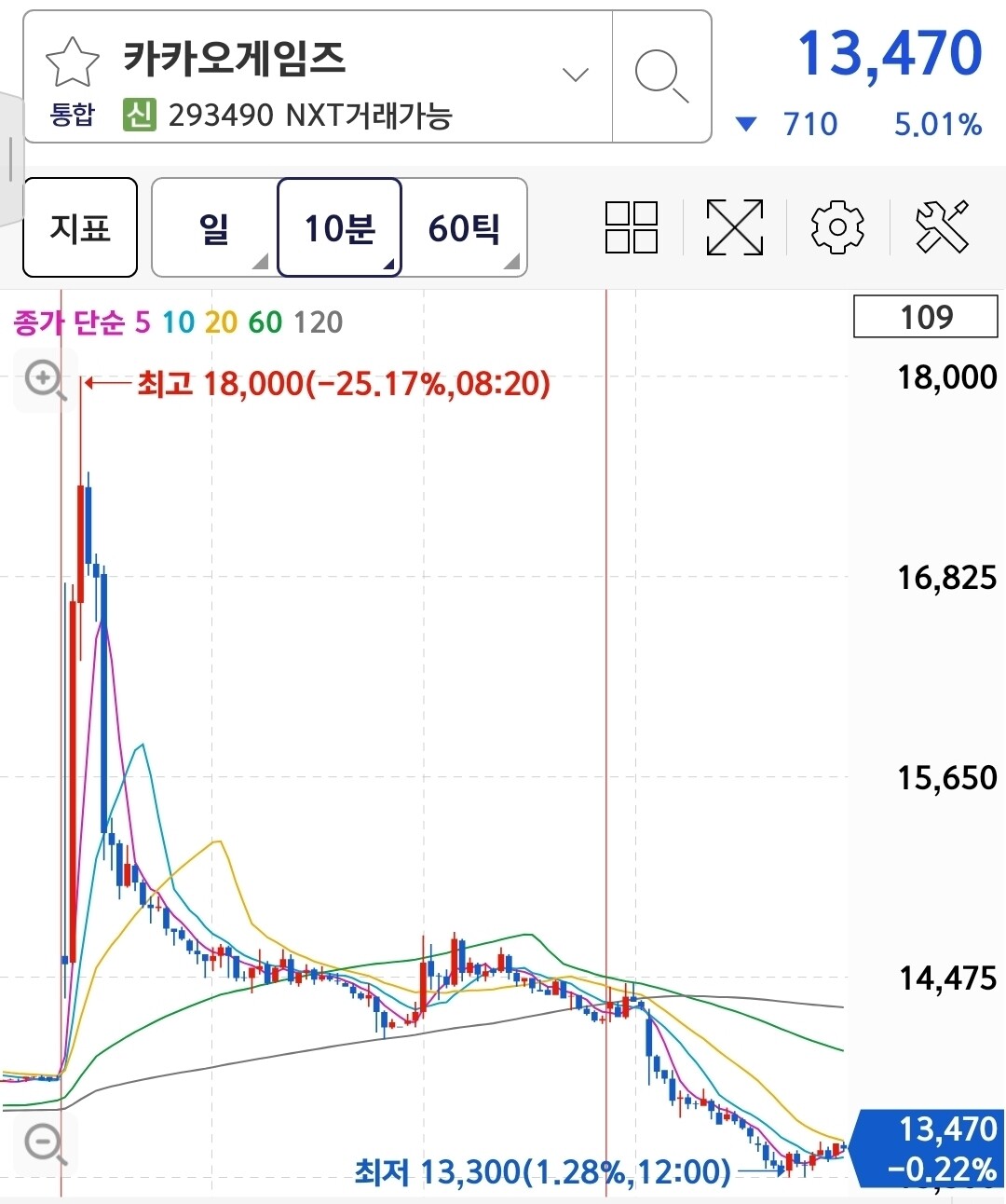This screenshot has height=1204, width=1006.
Task: Click the 종가 단순 moving average label
Action: pos(68,322)
